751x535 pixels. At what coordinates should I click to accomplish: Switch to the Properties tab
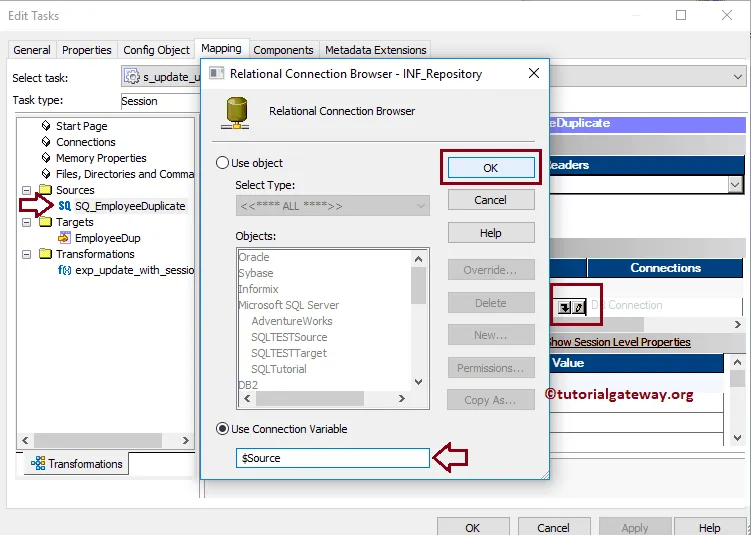(x=87, y=50)
